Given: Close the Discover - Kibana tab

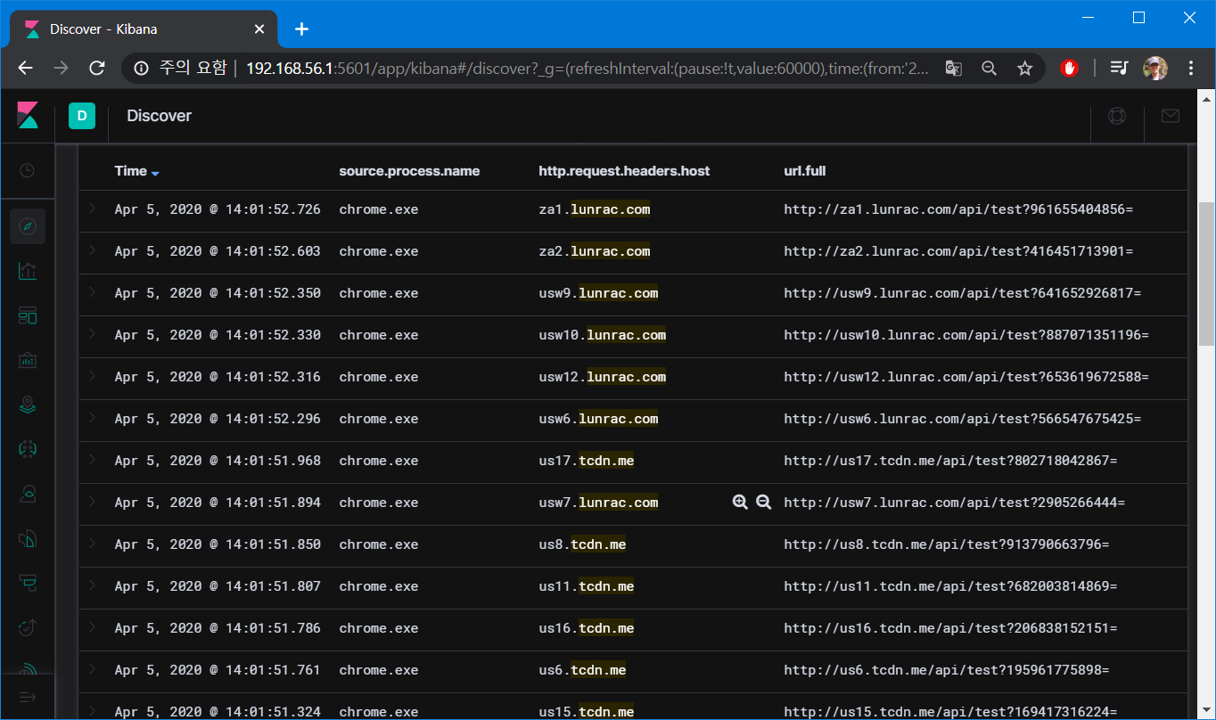Looking at the screenshot, I should (x=259, y=29).
